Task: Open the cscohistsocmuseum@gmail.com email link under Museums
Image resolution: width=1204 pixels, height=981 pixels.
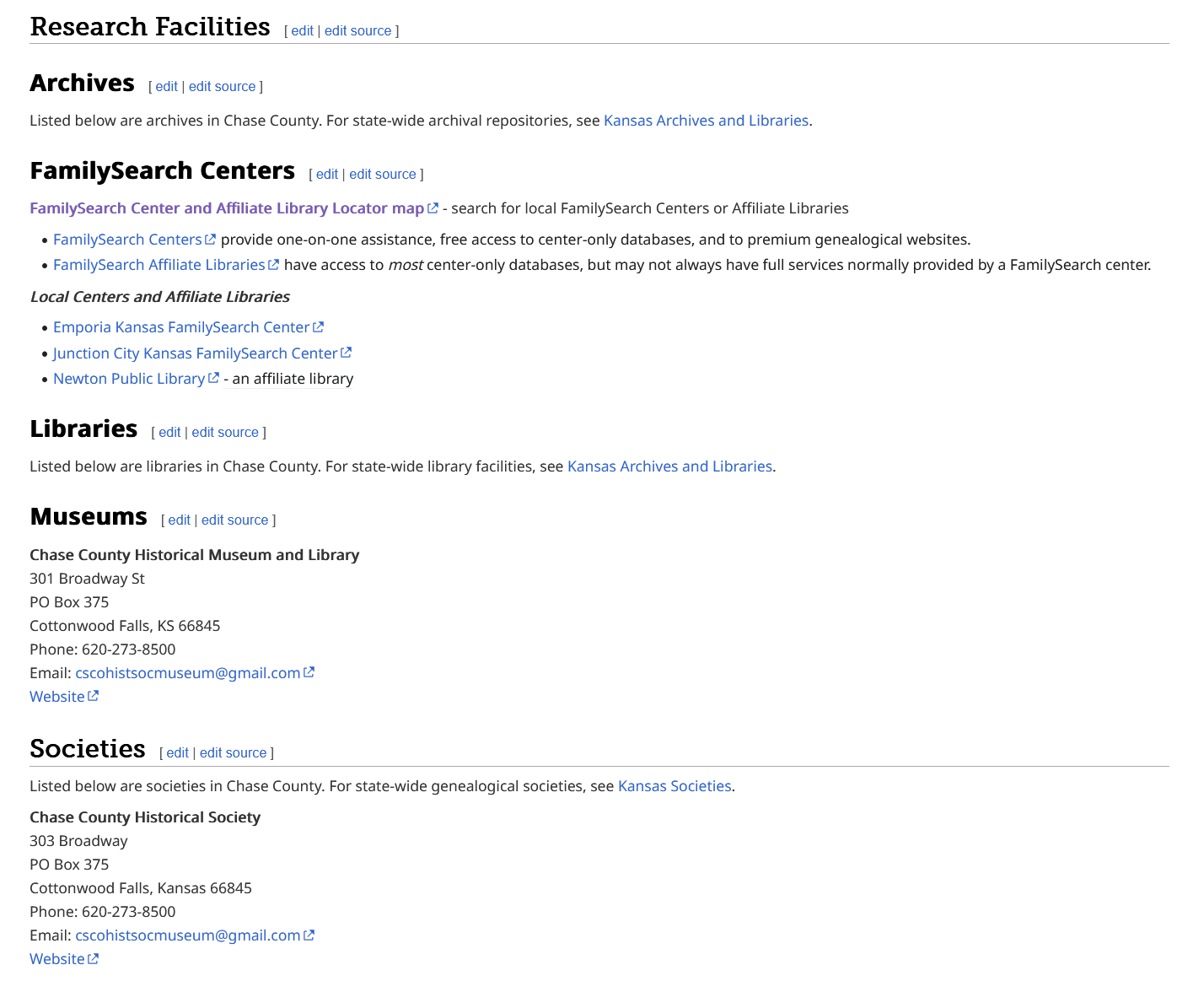Action: click(187, 672)
